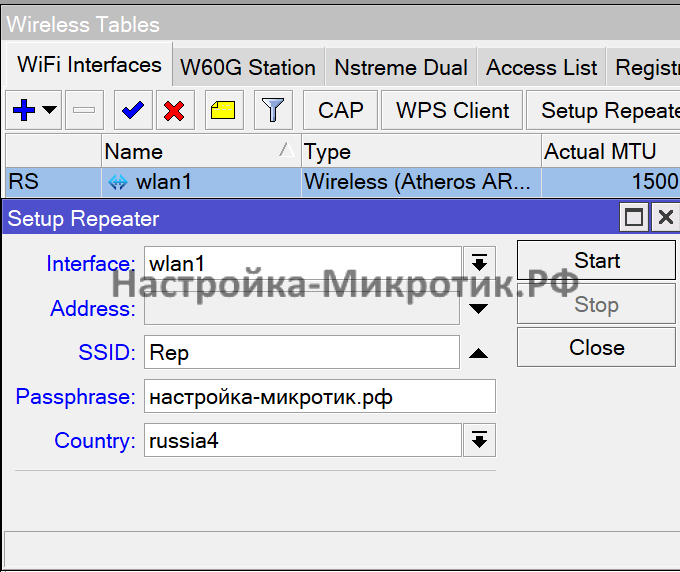This screenshot has height=572, width=680.
Task: Click the SSID field containing Rep
Action: [302, 352]
